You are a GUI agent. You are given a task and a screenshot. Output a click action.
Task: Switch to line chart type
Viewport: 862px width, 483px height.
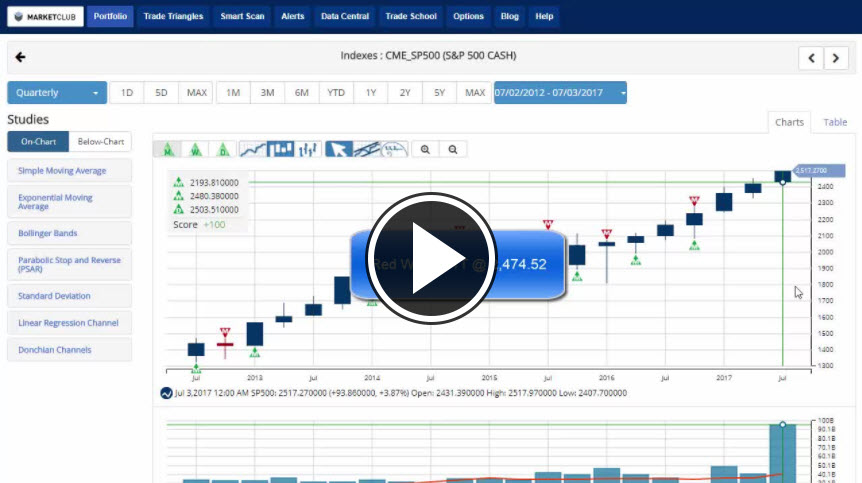tap(253, 149)
